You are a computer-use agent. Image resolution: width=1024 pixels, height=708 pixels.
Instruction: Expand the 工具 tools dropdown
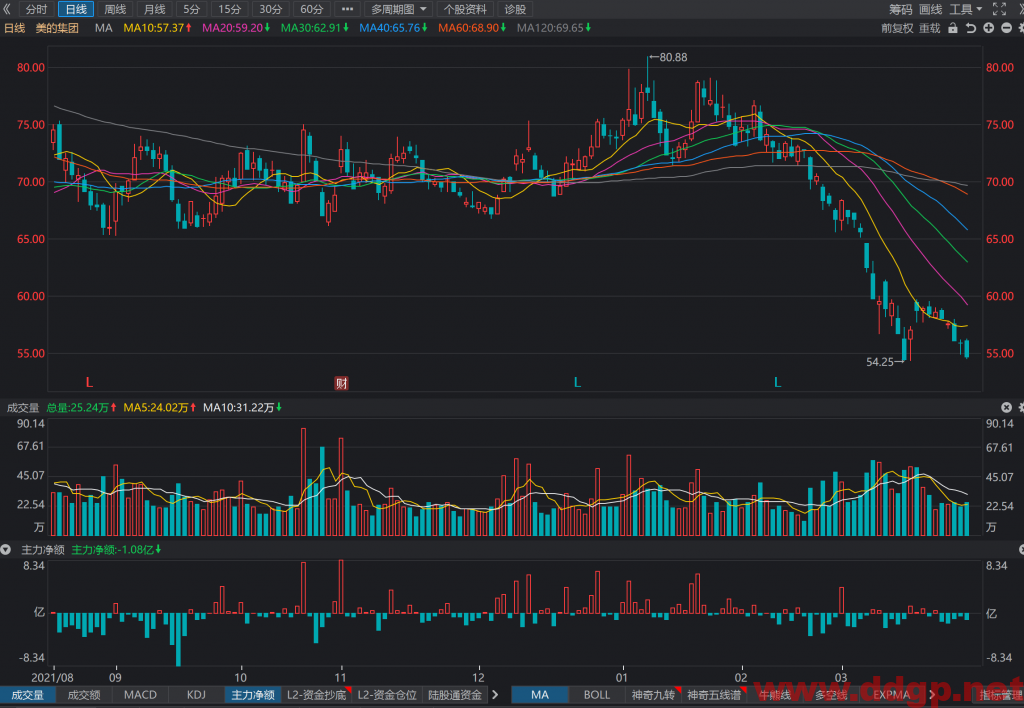(x=965, y=9)
